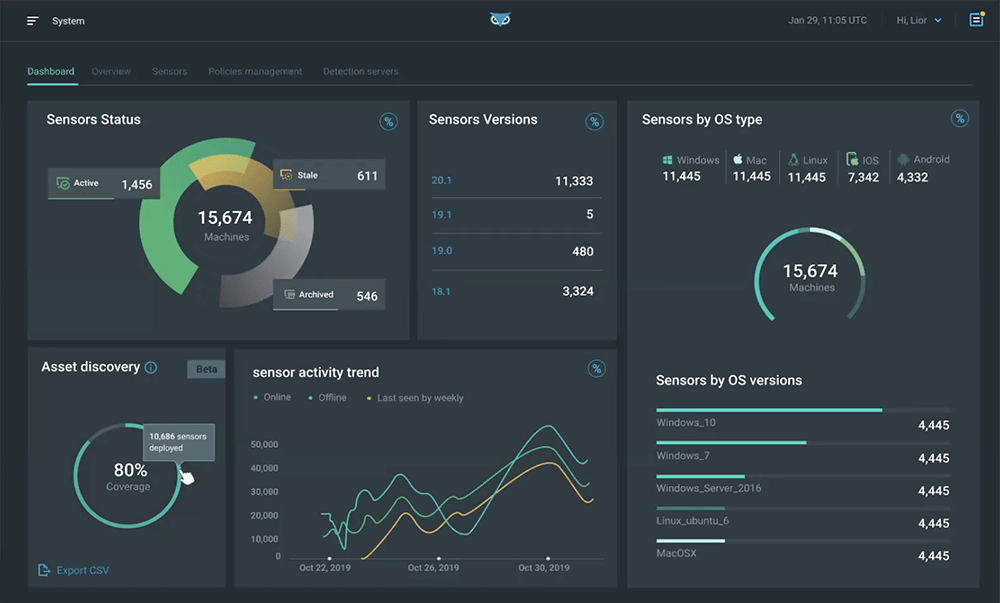Image resolution: width=1000 pixels, height=603 pixels.
Task: Click the Windows OS icon
Action: [x=667, y=160]
